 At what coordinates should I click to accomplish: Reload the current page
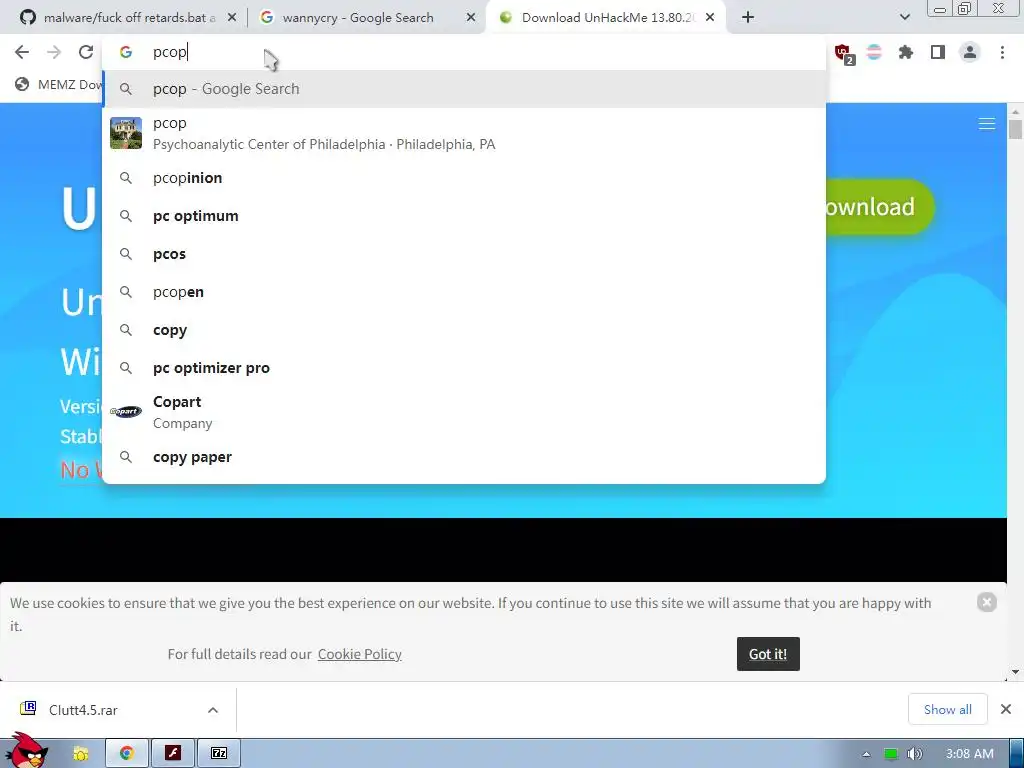point(86,52)
